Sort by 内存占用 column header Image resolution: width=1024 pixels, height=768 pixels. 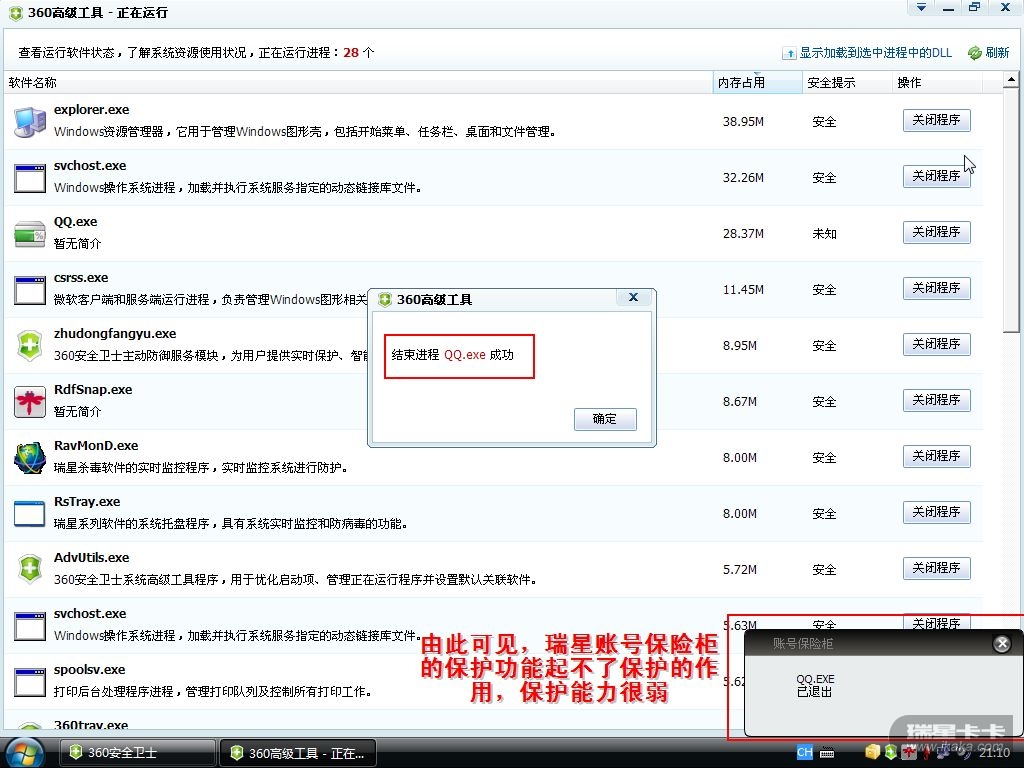[758, 83]
